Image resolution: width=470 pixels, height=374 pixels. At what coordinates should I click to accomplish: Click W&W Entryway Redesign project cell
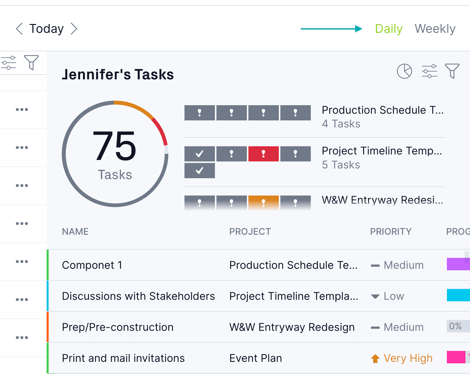[292, 327]
